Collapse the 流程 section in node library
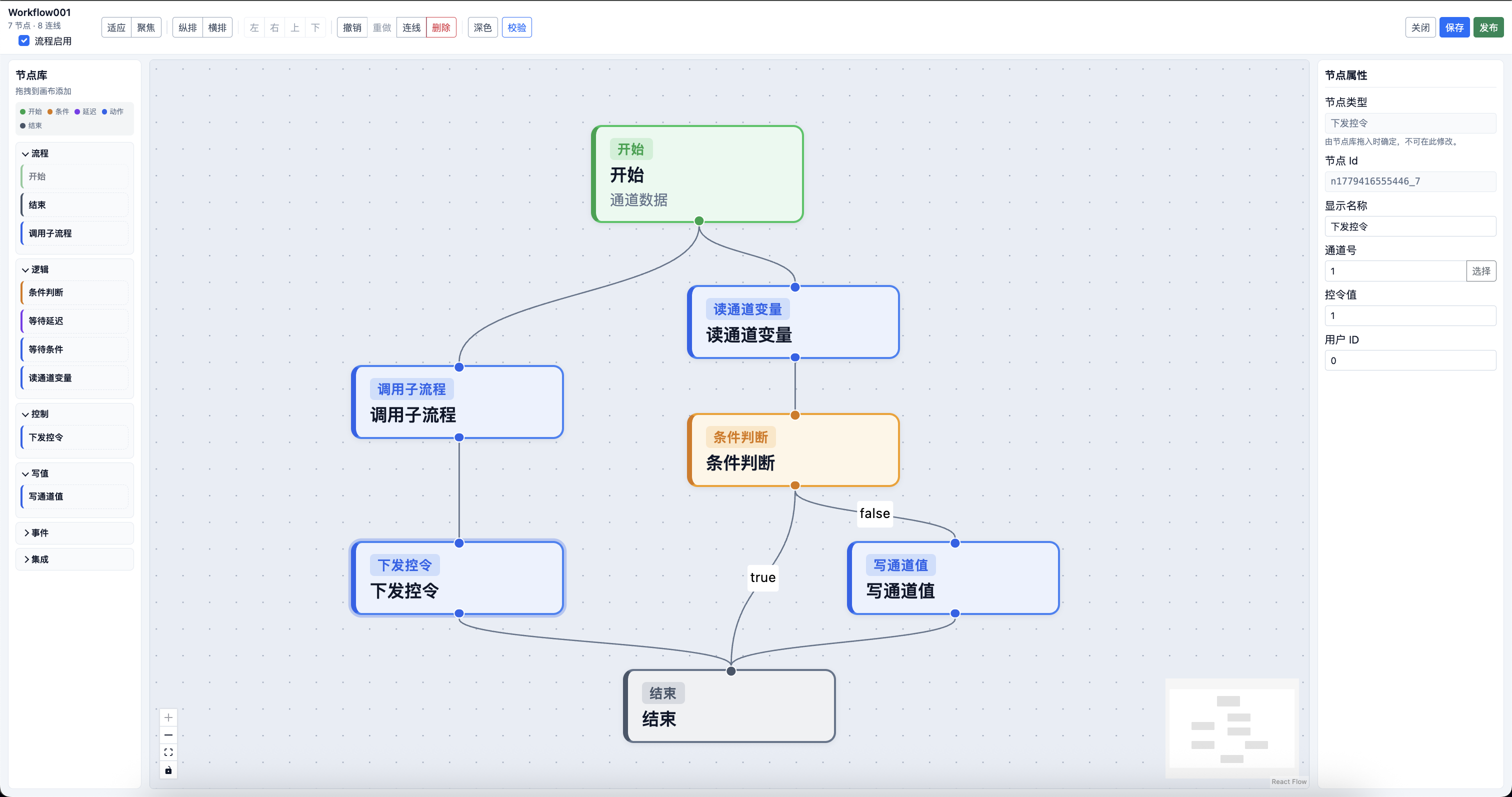 75,153
